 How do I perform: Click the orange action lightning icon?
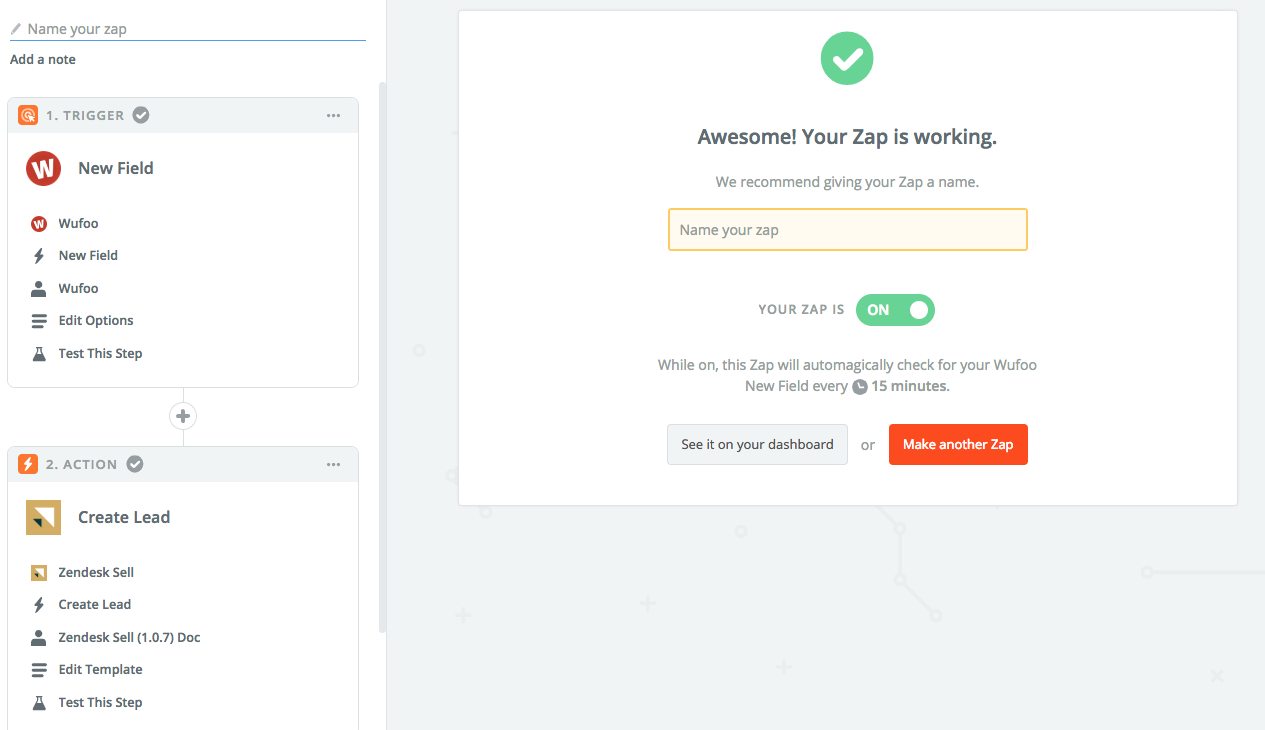point(28,464)
